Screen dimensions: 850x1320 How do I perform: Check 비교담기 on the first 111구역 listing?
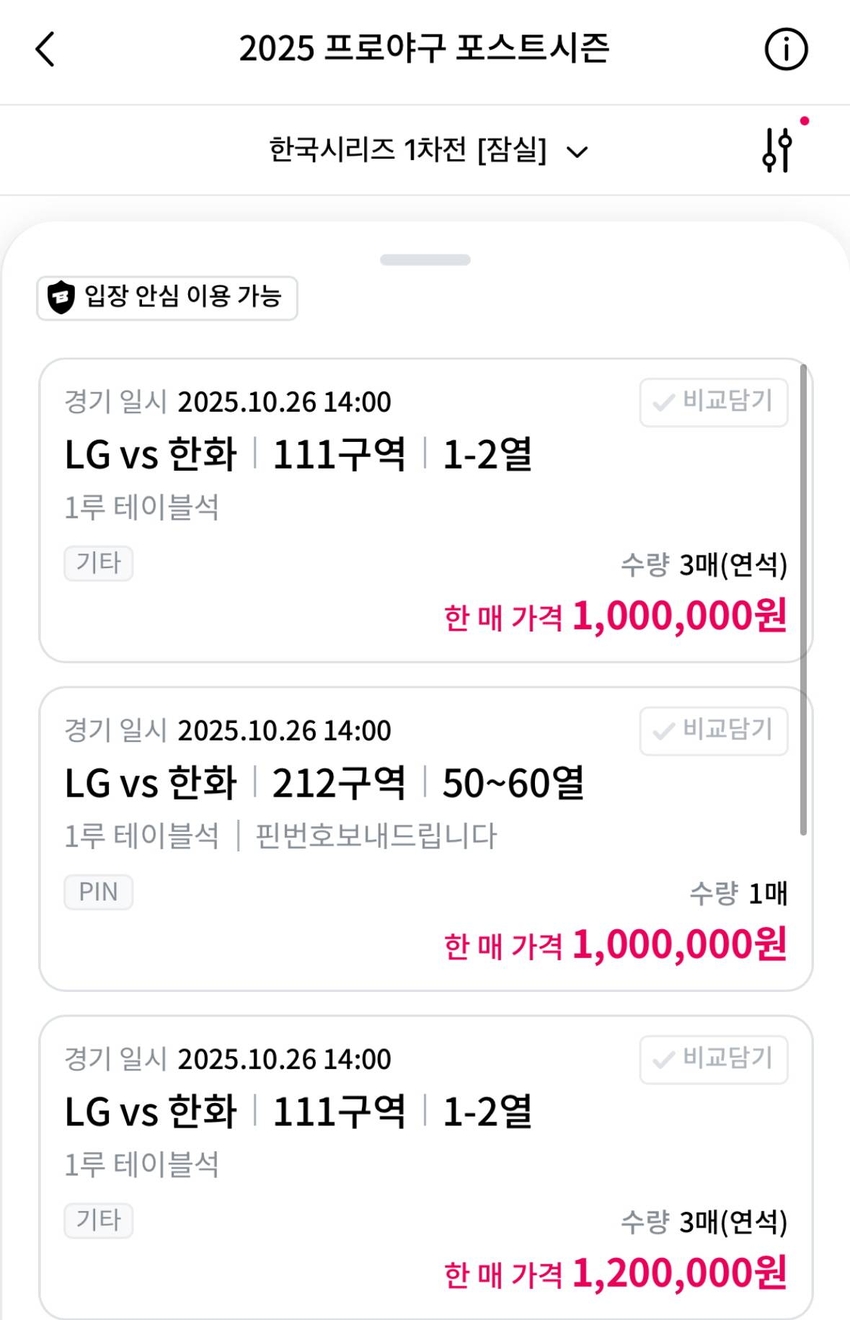713,402
